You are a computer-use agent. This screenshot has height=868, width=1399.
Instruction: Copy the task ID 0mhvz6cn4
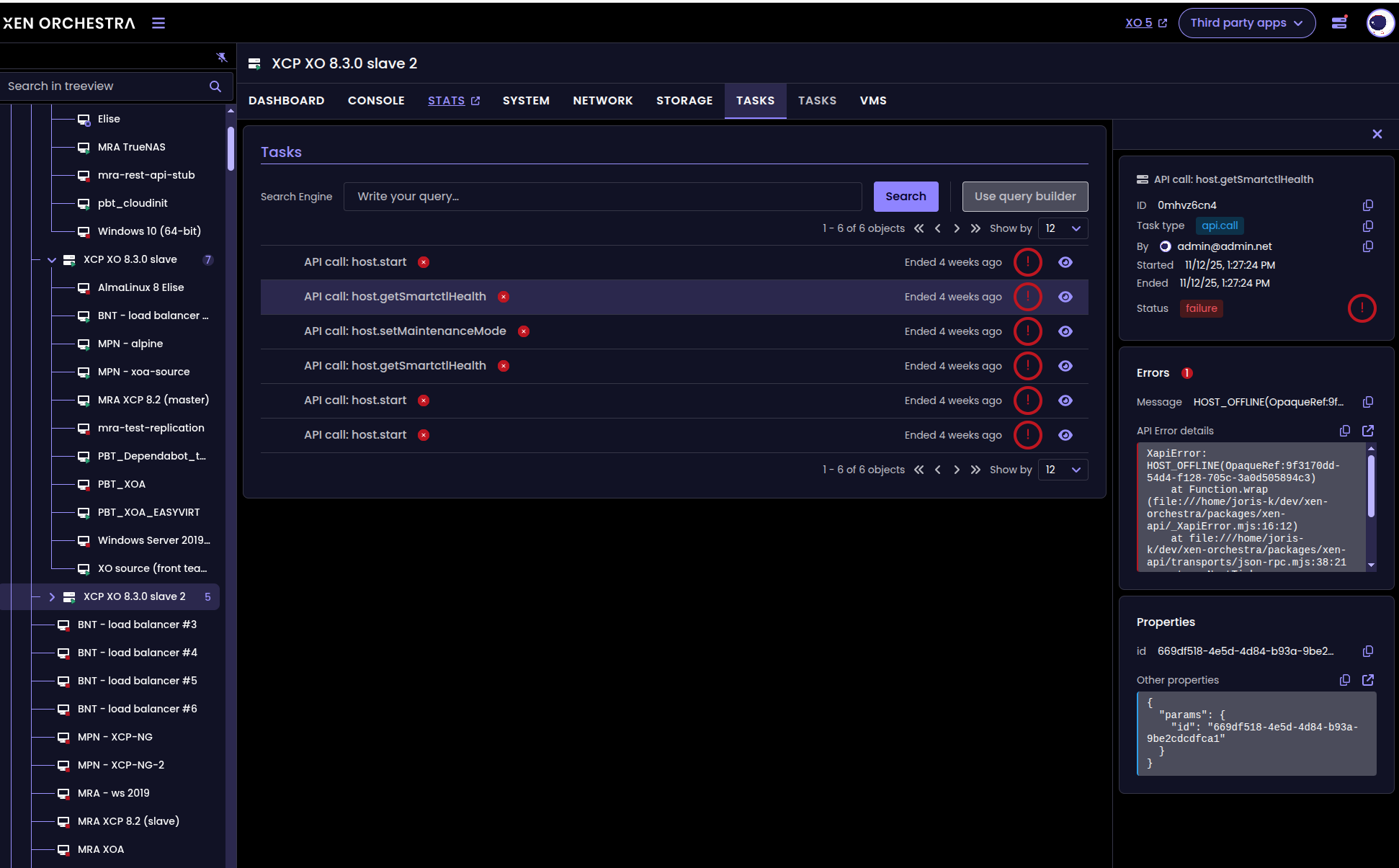click(x=1367, y=205)
